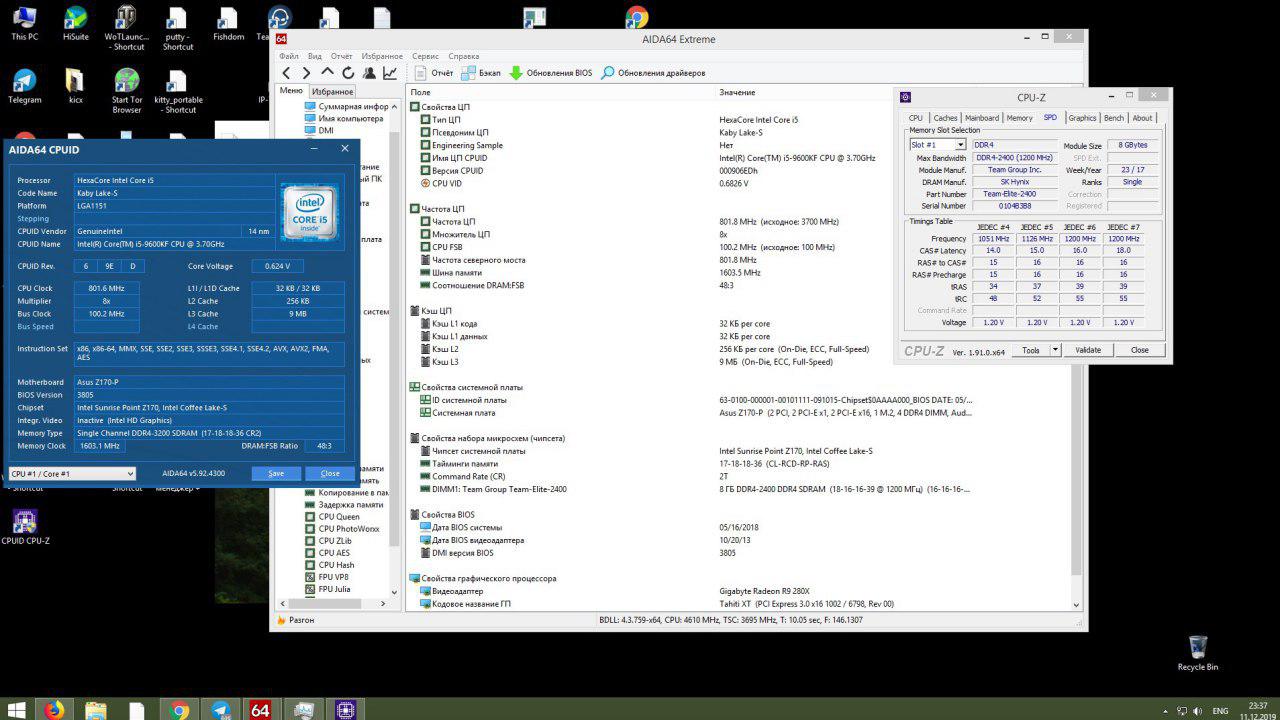The width and height of the screenshot is (1280, 720).
Task: Click the Разгон status bar entry
Action: pyautogui.click(x=296, y=620)
